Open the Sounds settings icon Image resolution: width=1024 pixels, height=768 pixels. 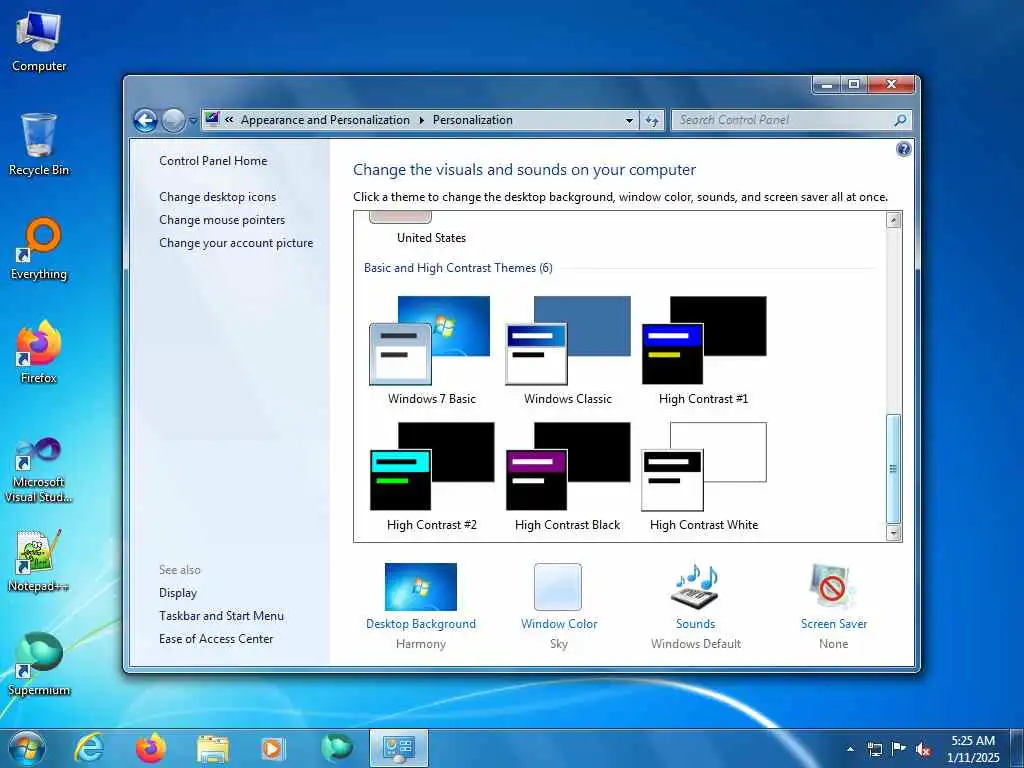tap(695, 586)
